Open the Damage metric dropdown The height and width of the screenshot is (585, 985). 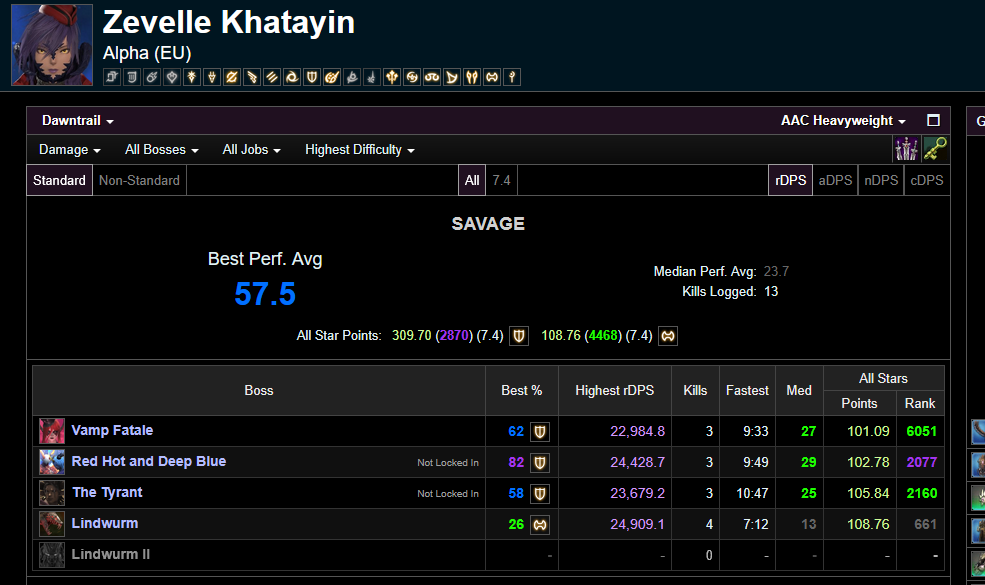(70, 150)
